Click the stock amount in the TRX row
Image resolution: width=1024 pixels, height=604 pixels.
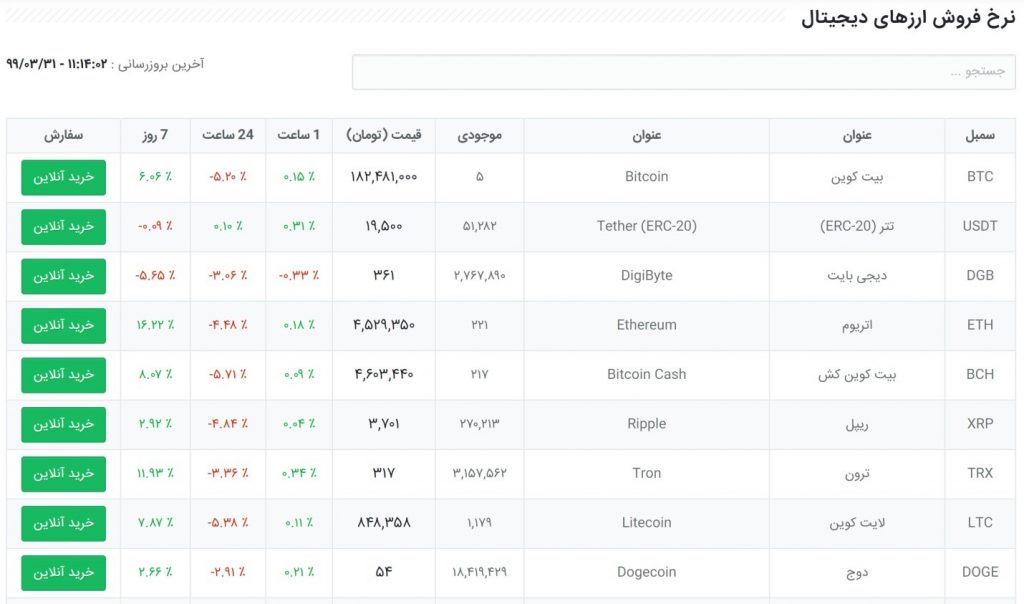pyautogui.click(x=479, y=473)
